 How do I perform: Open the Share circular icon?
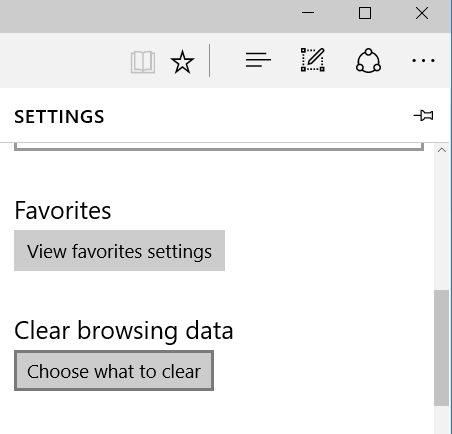(x=368, y=61)
